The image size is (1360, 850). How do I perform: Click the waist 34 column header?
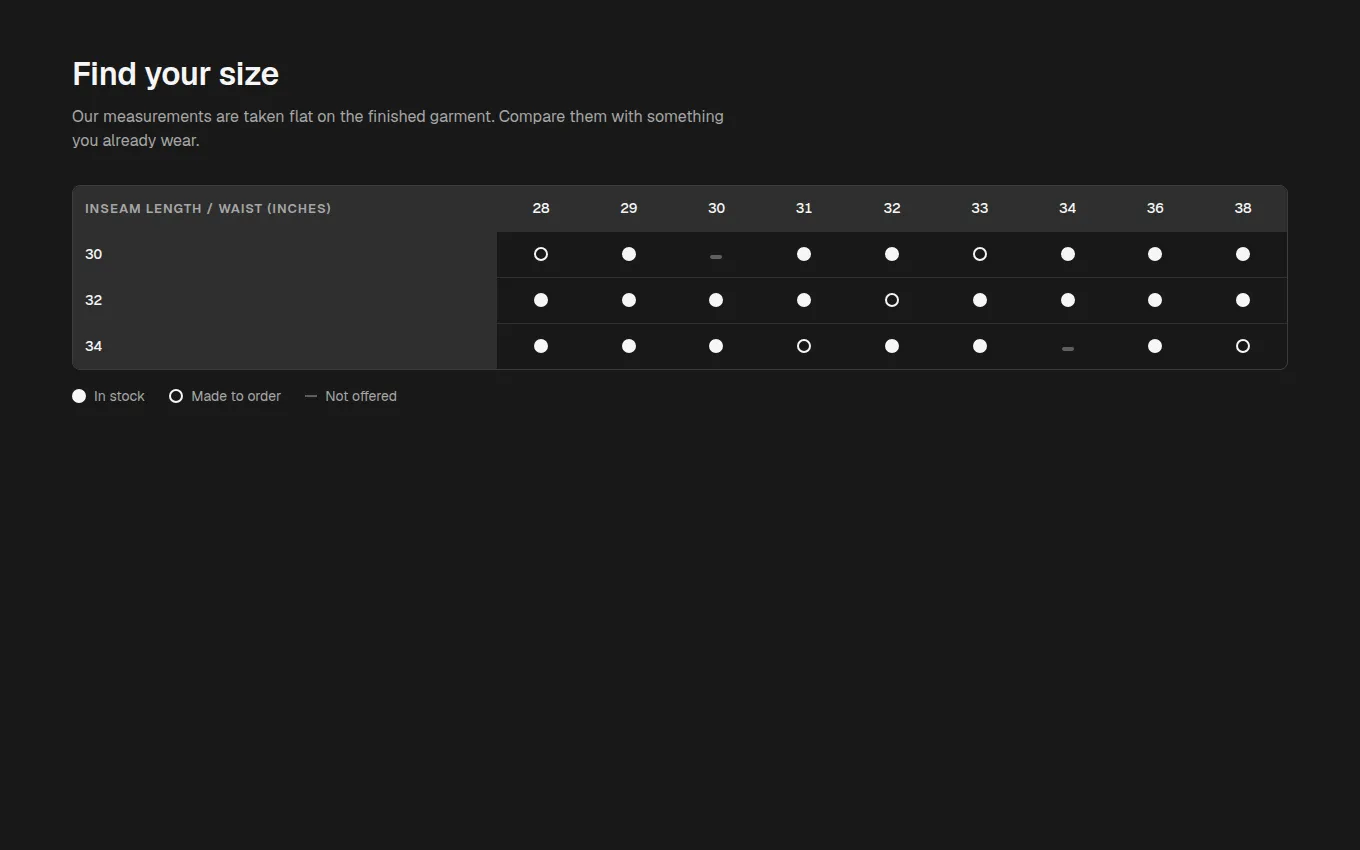point(1068,208)
